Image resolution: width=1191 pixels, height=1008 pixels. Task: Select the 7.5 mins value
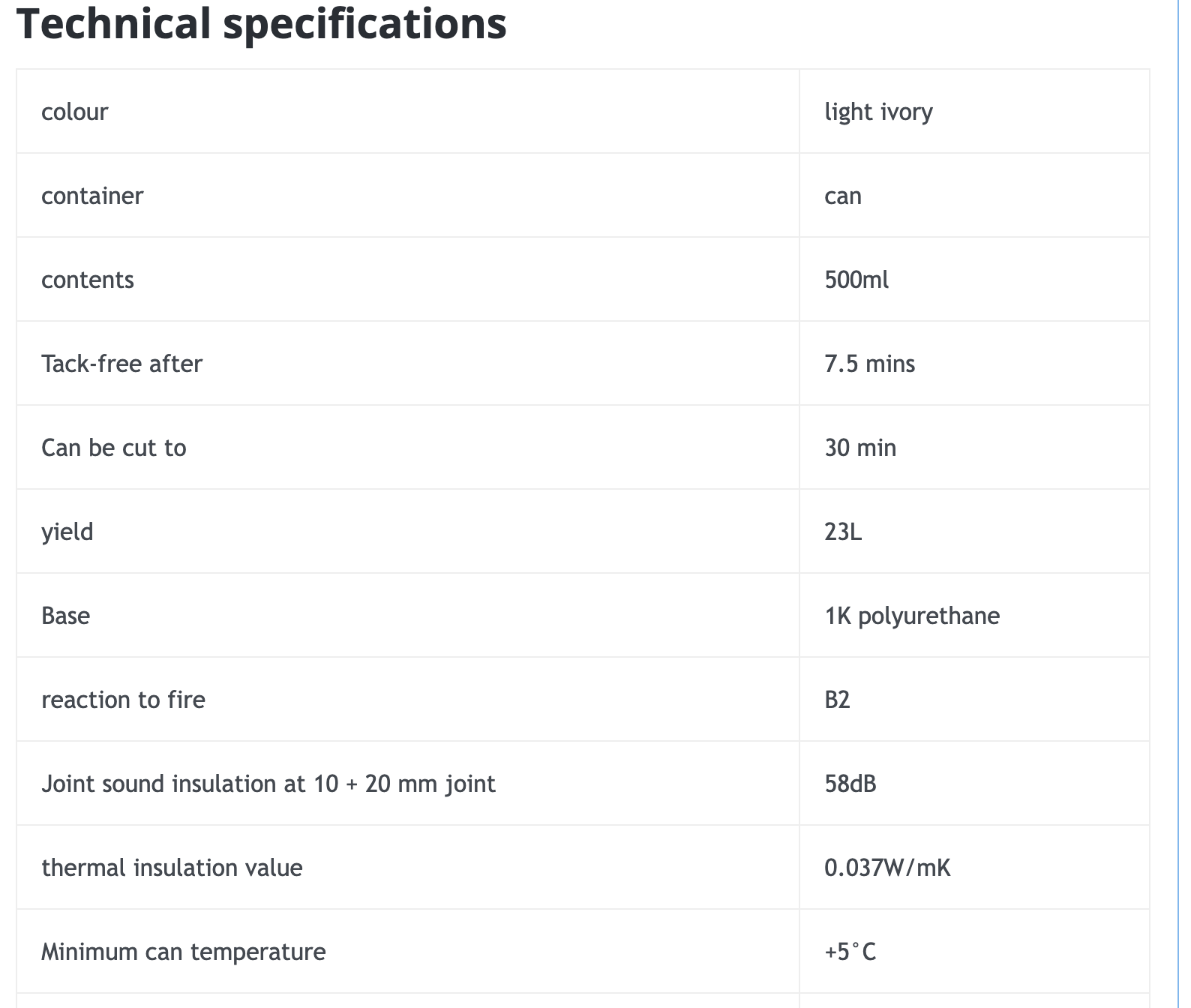point(869,364)
